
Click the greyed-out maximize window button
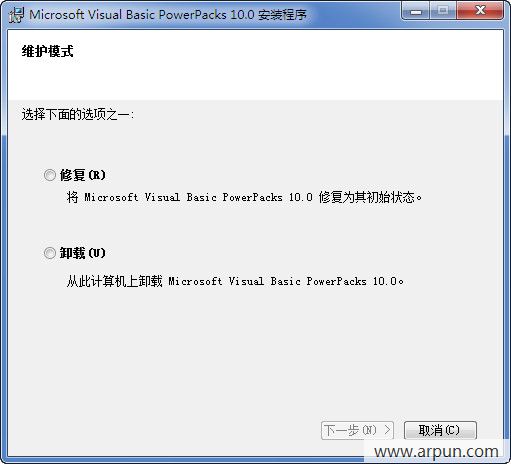click(443, 12)
